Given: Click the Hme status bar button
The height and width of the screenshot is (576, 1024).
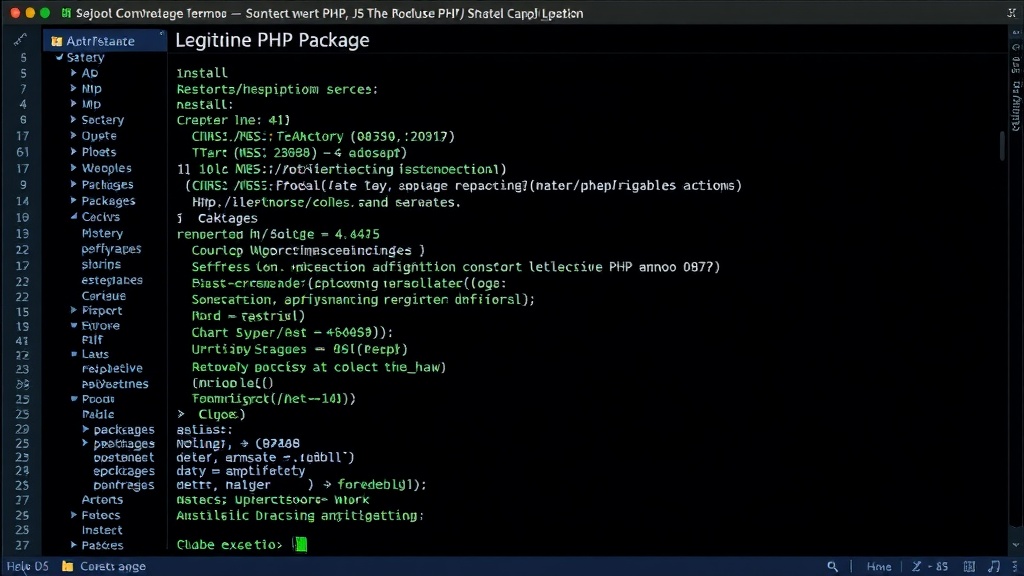Looking at the screenshot, I should click(x=878, y=566).
